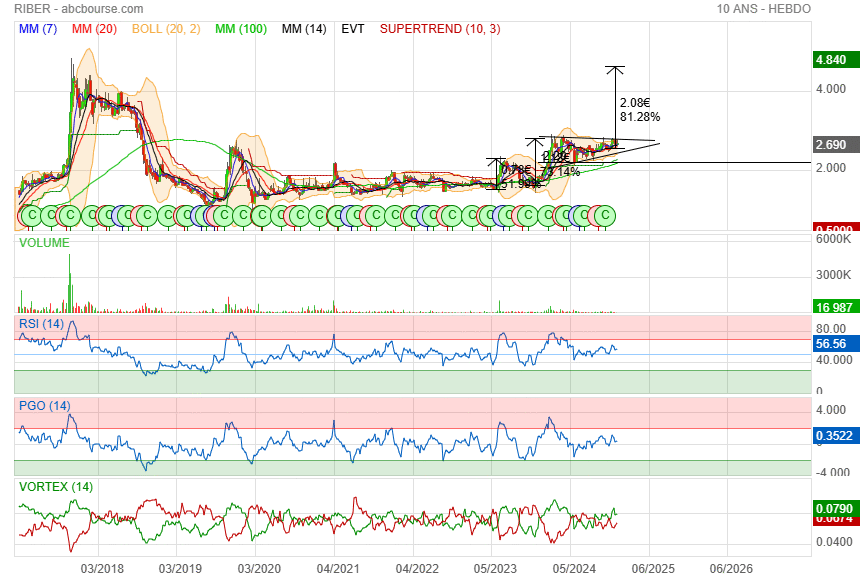Select the EVT legend item

pos(353,29)
